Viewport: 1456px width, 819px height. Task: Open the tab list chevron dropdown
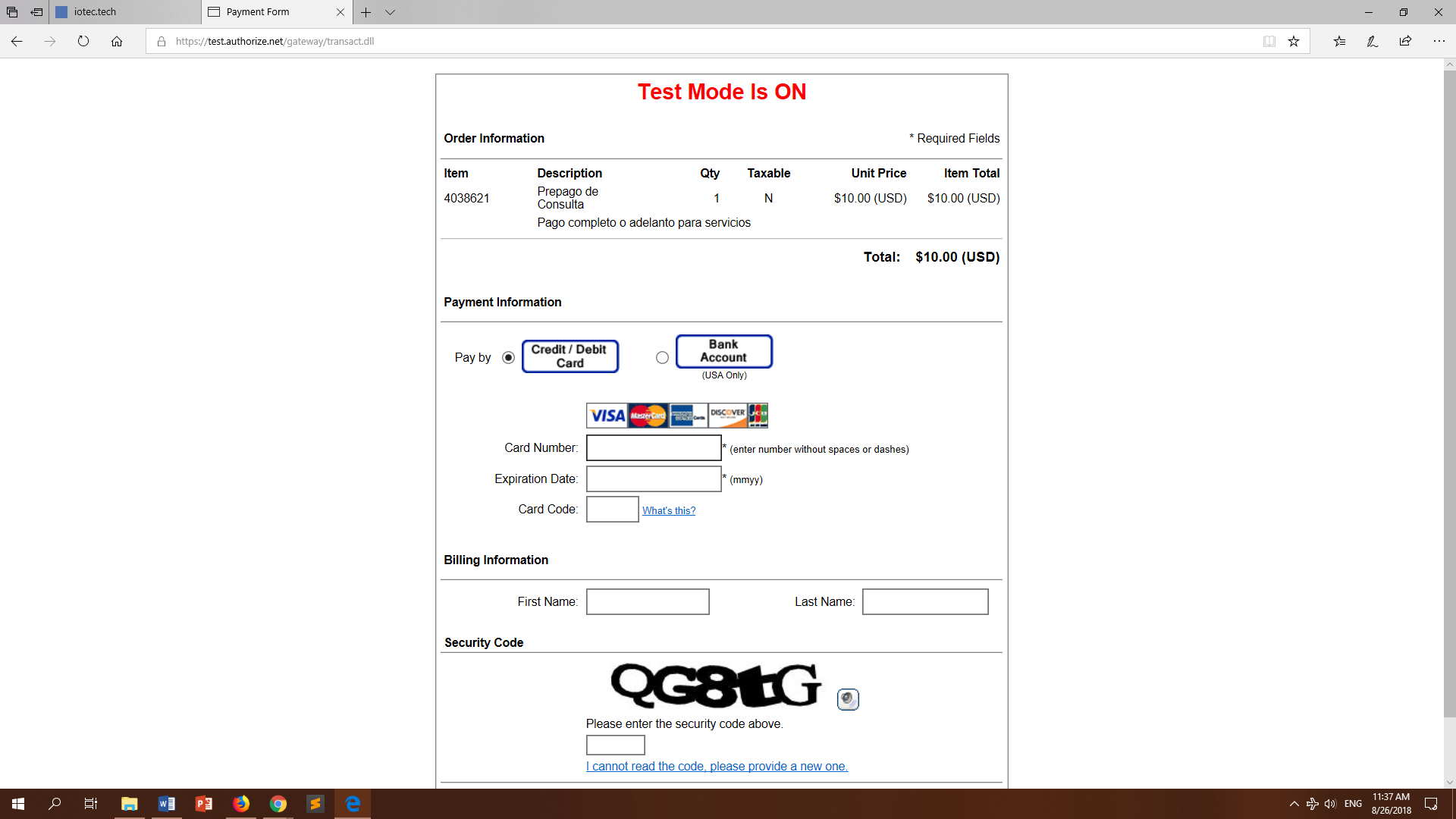point(390,12)
